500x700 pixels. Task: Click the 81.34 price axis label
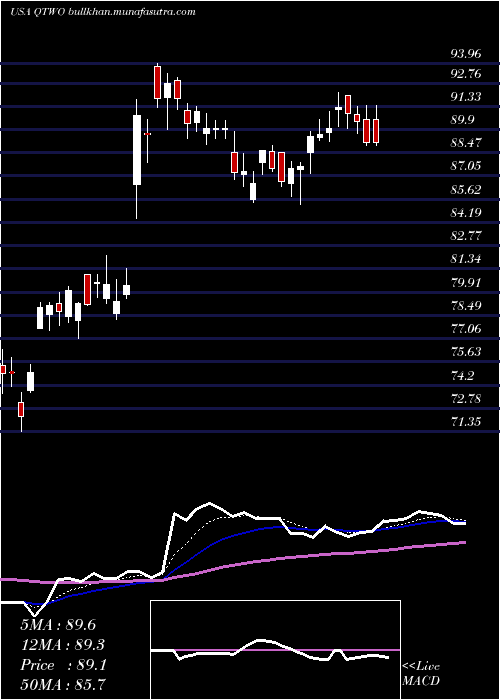(x=466, y=259)
